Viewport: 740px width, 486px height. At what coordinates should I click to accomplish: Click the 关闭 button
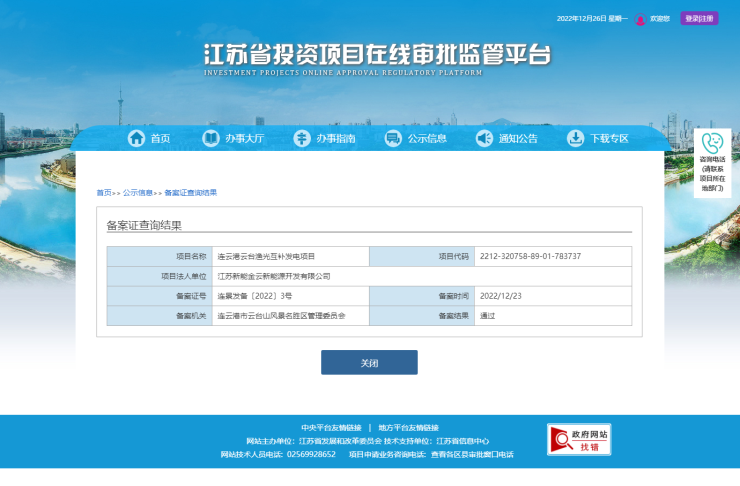click(x=369, y=362)
